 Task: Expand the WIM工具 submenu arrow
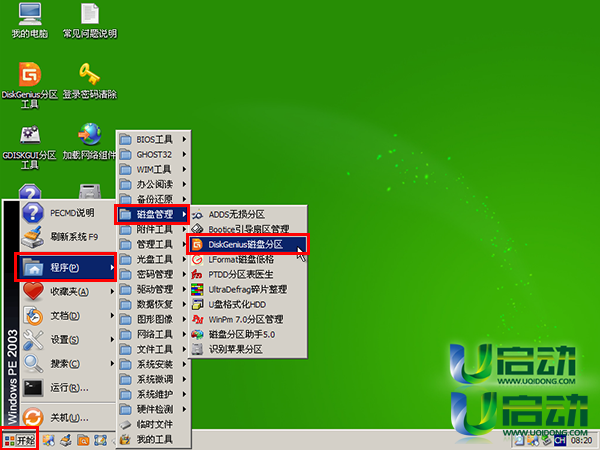click(184, 169)
